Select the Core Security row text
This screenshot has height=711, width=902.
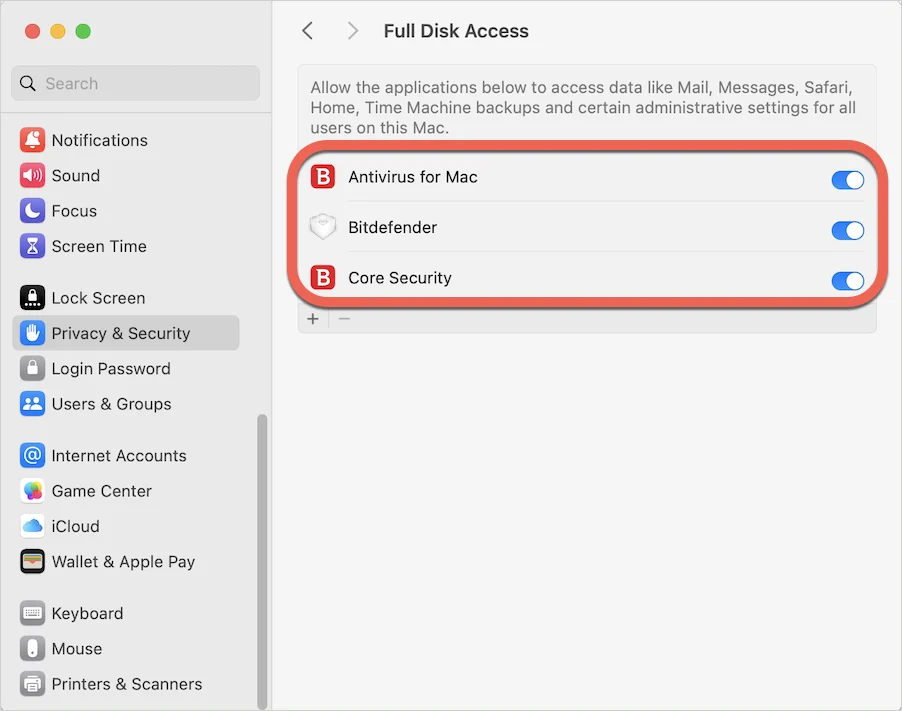400,278
